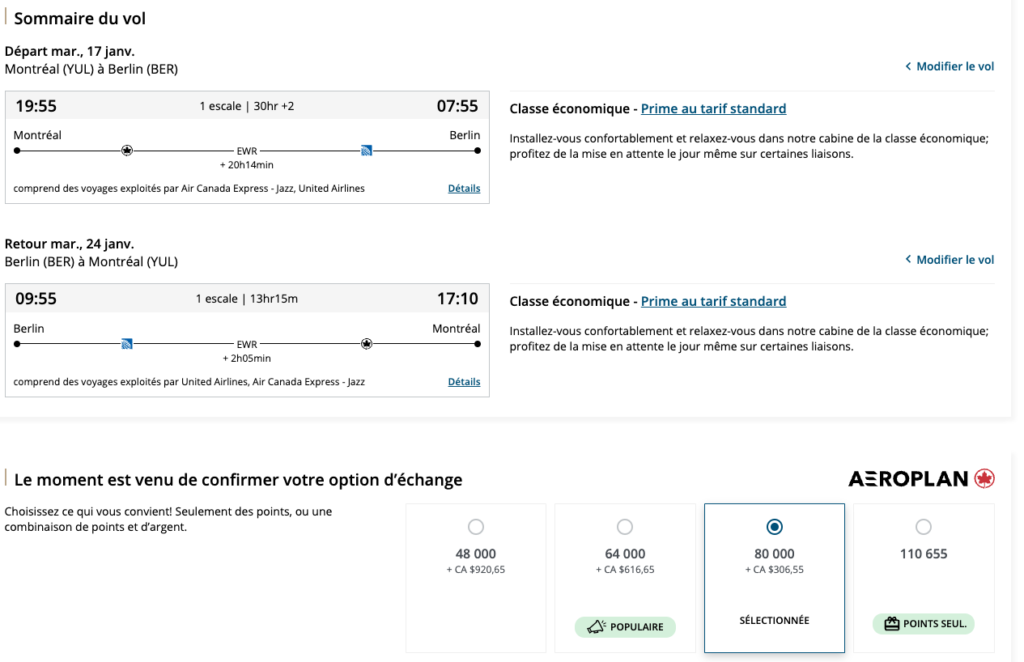Click Modifier le vol for the departure flight
The image size is (1024, 662).
949,66
